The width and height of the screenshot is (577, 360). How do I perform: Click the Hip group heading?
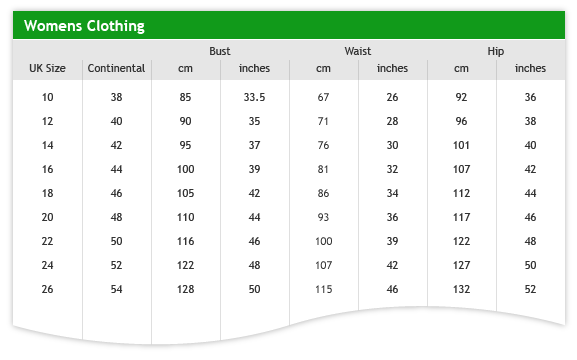(x=496, y=51)
